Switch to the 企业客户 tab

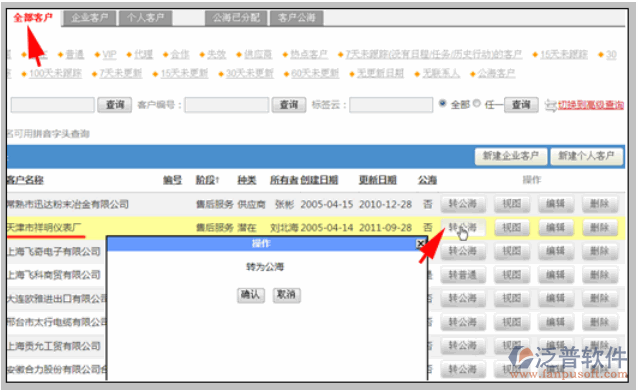(90, 18)
